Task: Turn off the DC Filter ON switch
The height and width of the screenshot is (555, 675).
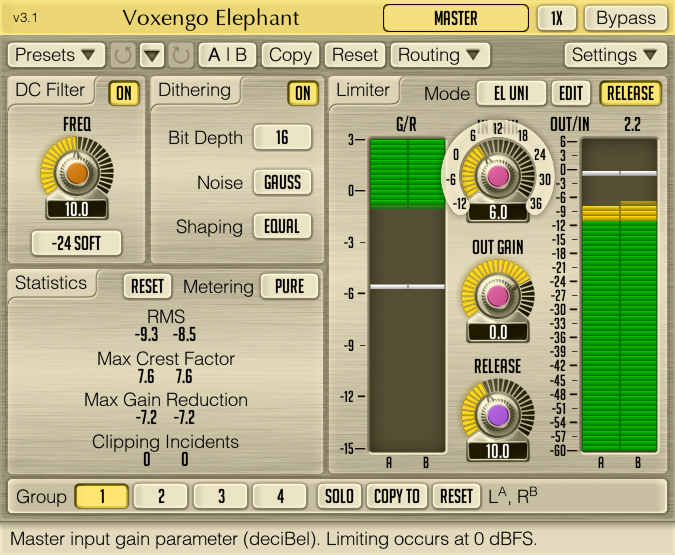Action: 124,93
